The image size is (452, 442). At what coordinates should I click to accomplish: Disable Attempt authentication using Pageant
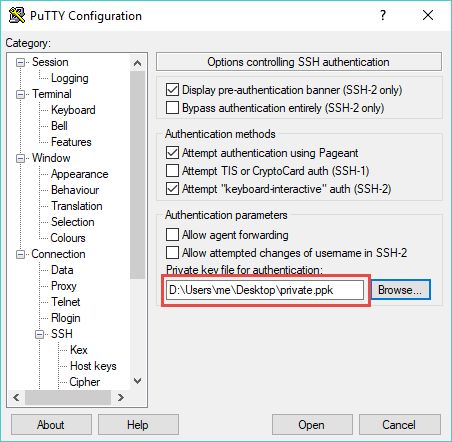click(x=172, y=153)
